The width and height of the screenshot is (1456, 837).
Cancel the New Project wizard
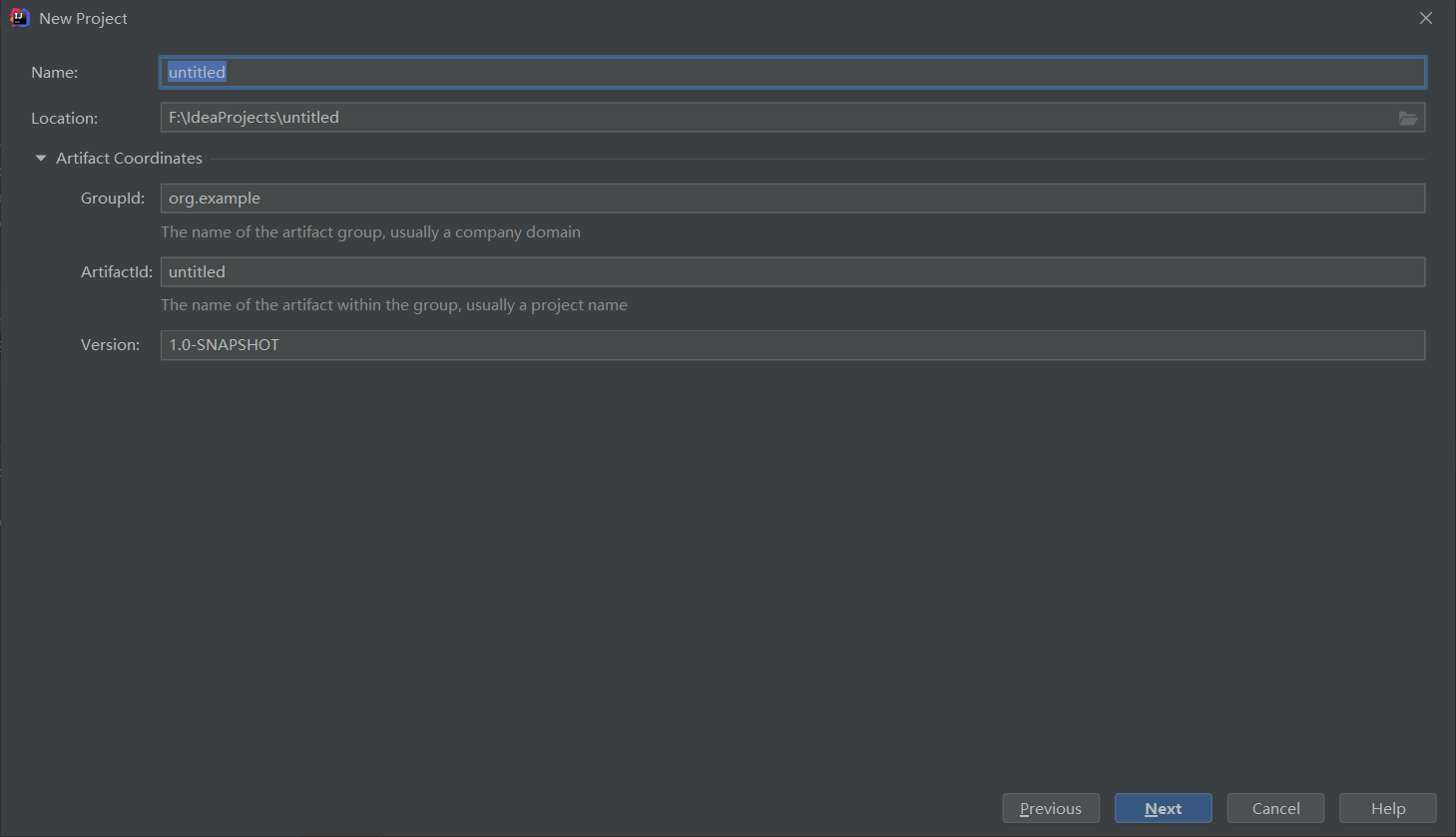coord(1276,808)
